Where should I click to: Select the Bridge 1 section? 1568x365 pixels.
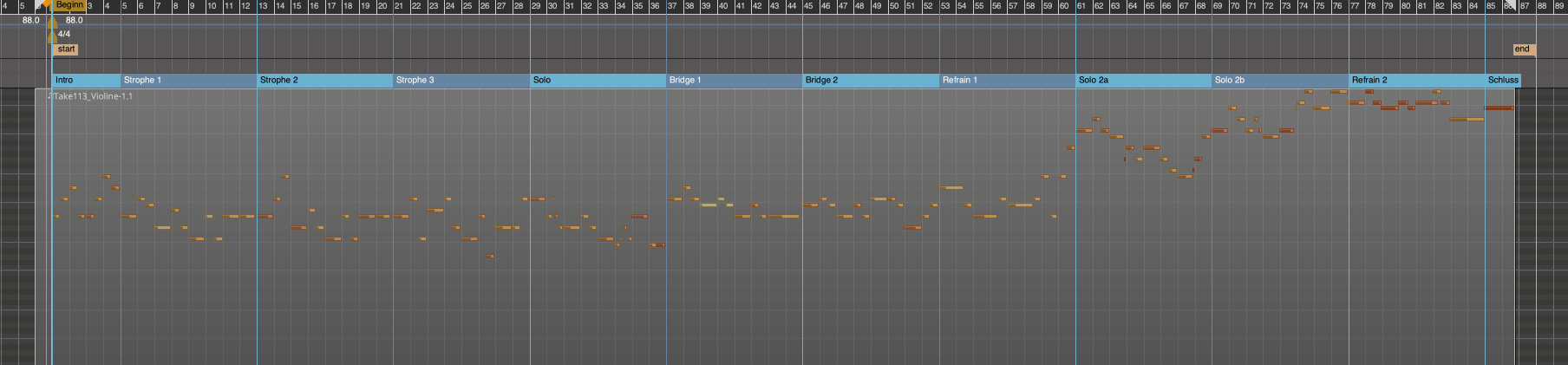[735, 80]
